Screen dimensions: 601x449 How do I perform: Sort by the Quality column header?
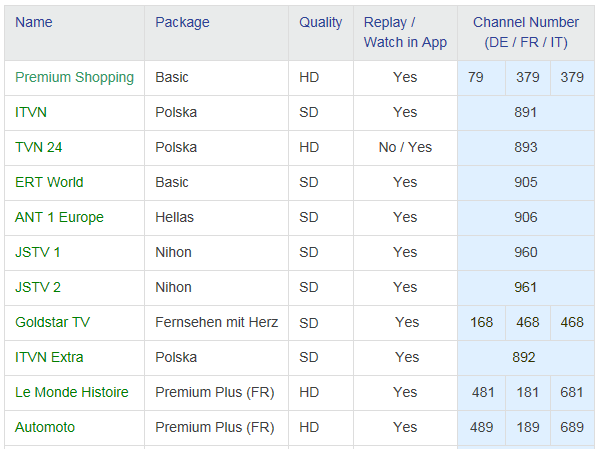click(320, 22)
